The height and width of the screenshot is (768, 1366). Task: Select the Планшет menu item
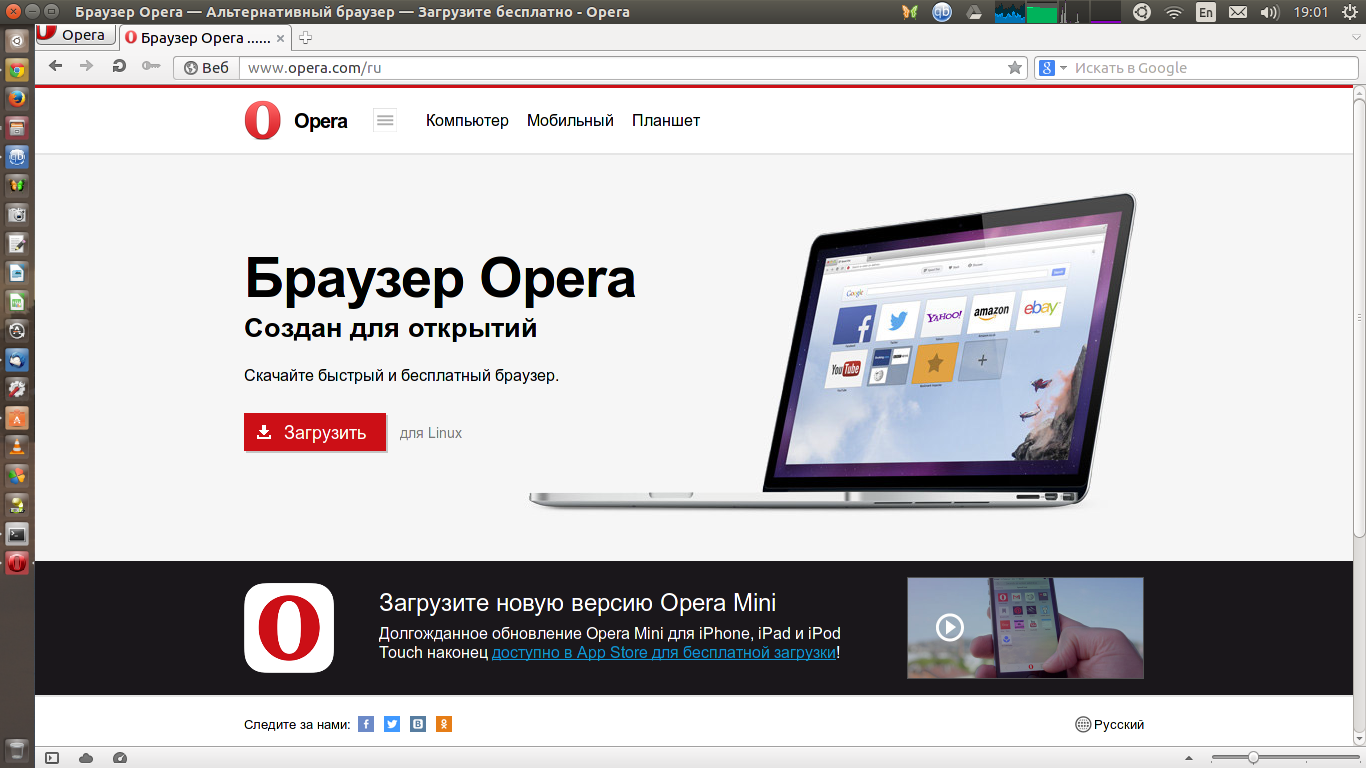point(666,120)
